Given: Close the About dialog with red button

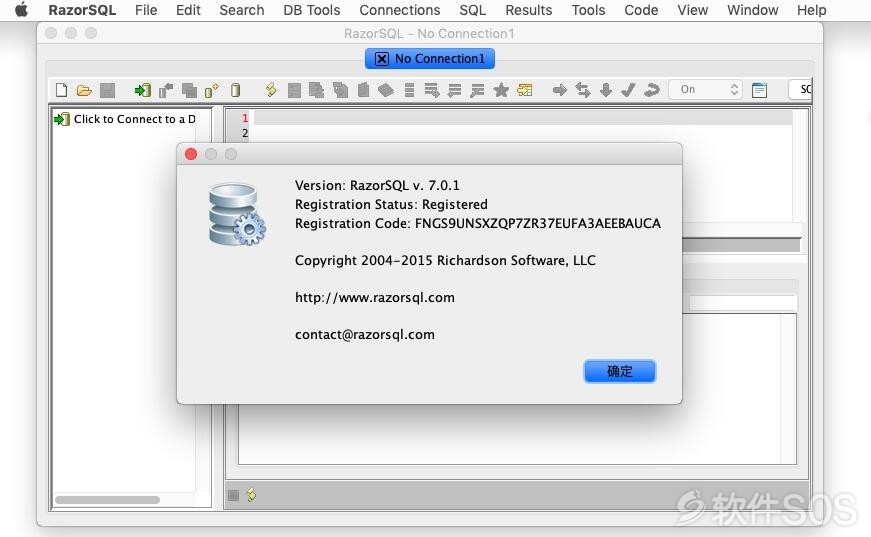Looking at the screenshot, I should (191, 154).
